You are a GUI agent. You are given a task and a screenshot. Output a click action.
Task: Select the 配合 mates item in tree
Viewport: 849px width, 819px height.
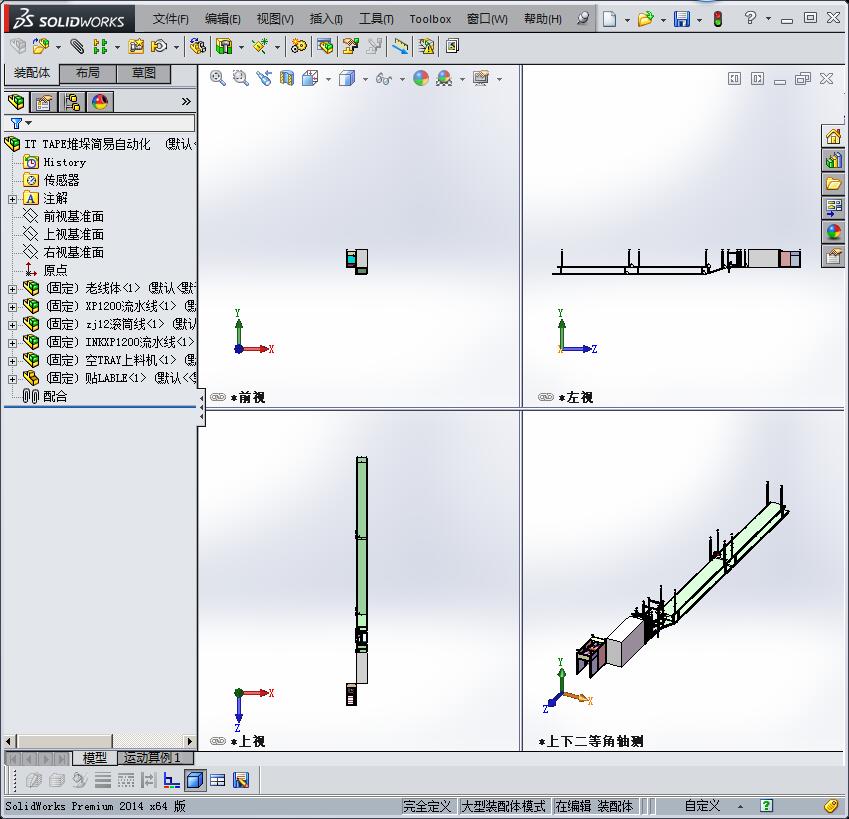coord(45,396)
